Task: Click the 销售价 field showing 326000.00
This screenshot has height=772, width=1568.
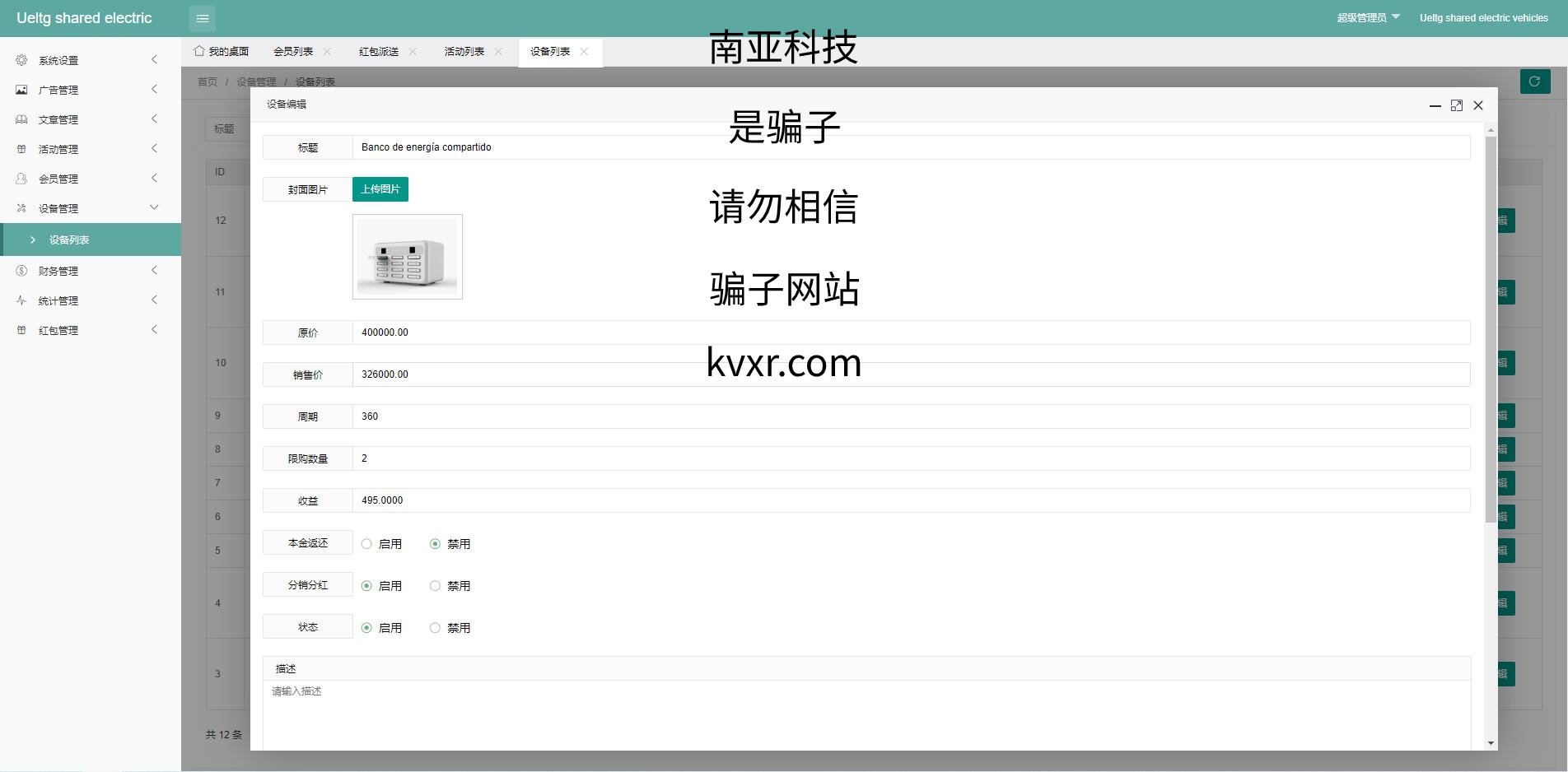Action: (911, 374)
